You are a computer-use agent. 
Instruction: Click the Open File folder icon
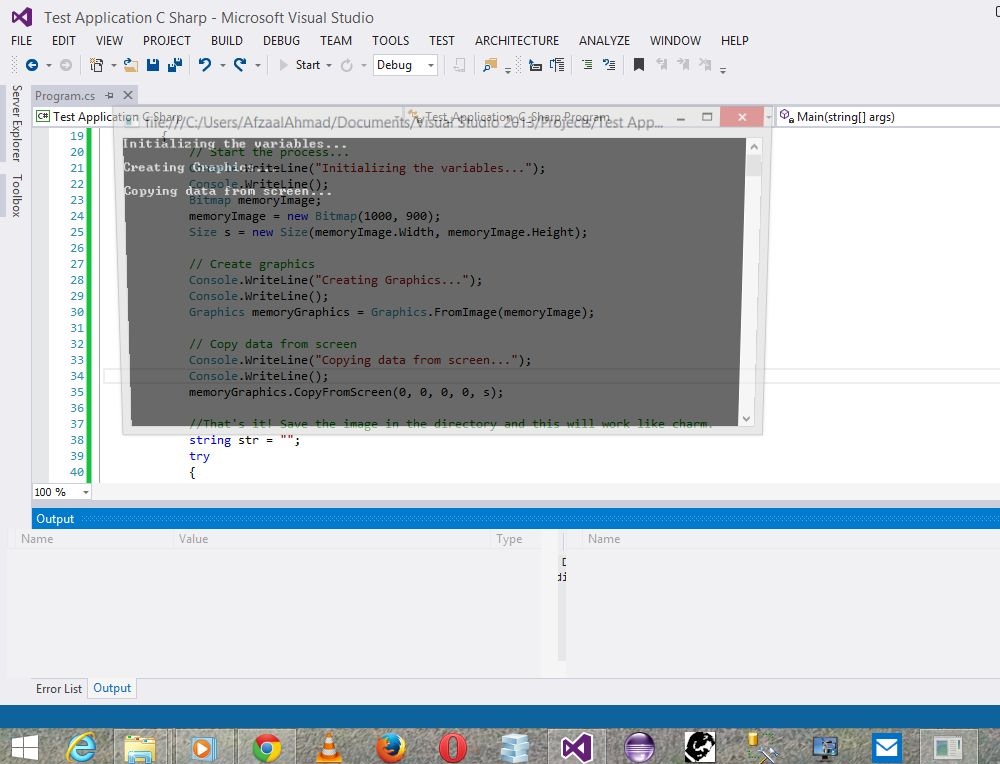130,65
